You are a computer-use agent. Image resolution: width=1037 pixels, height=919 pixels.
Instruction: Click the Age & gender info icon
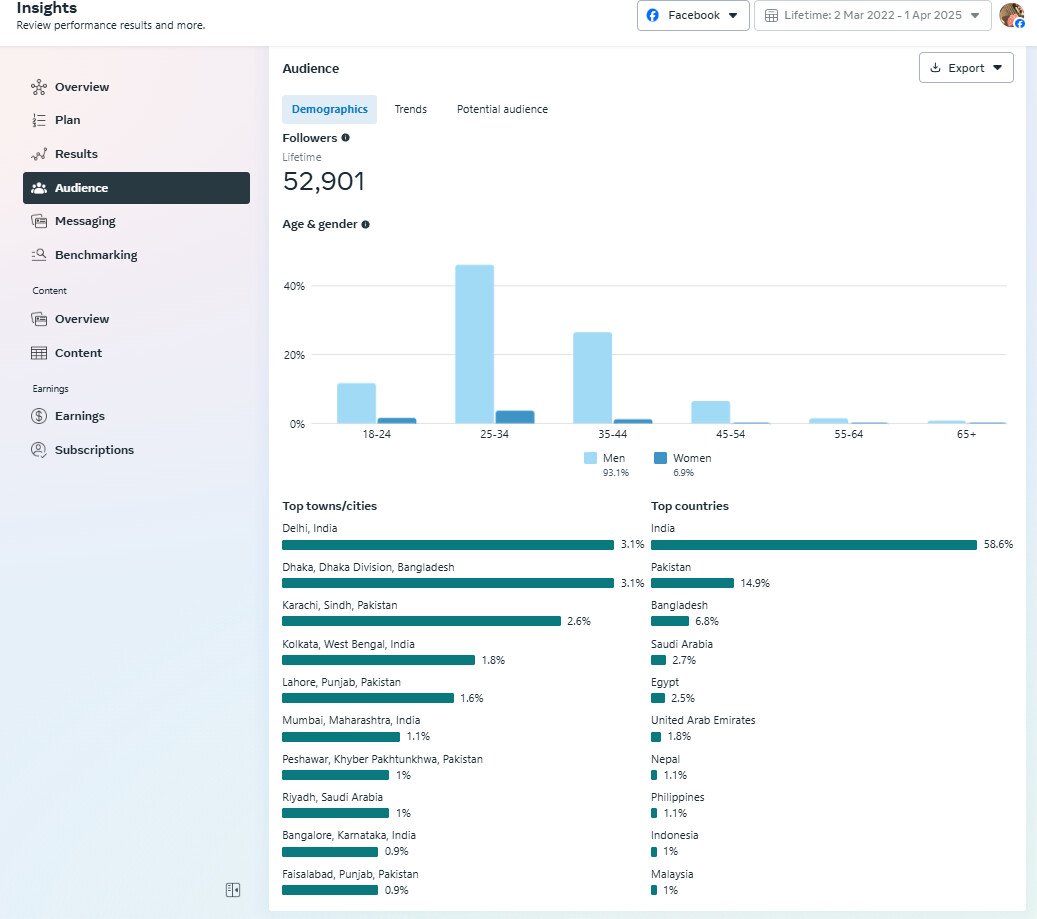365,225
